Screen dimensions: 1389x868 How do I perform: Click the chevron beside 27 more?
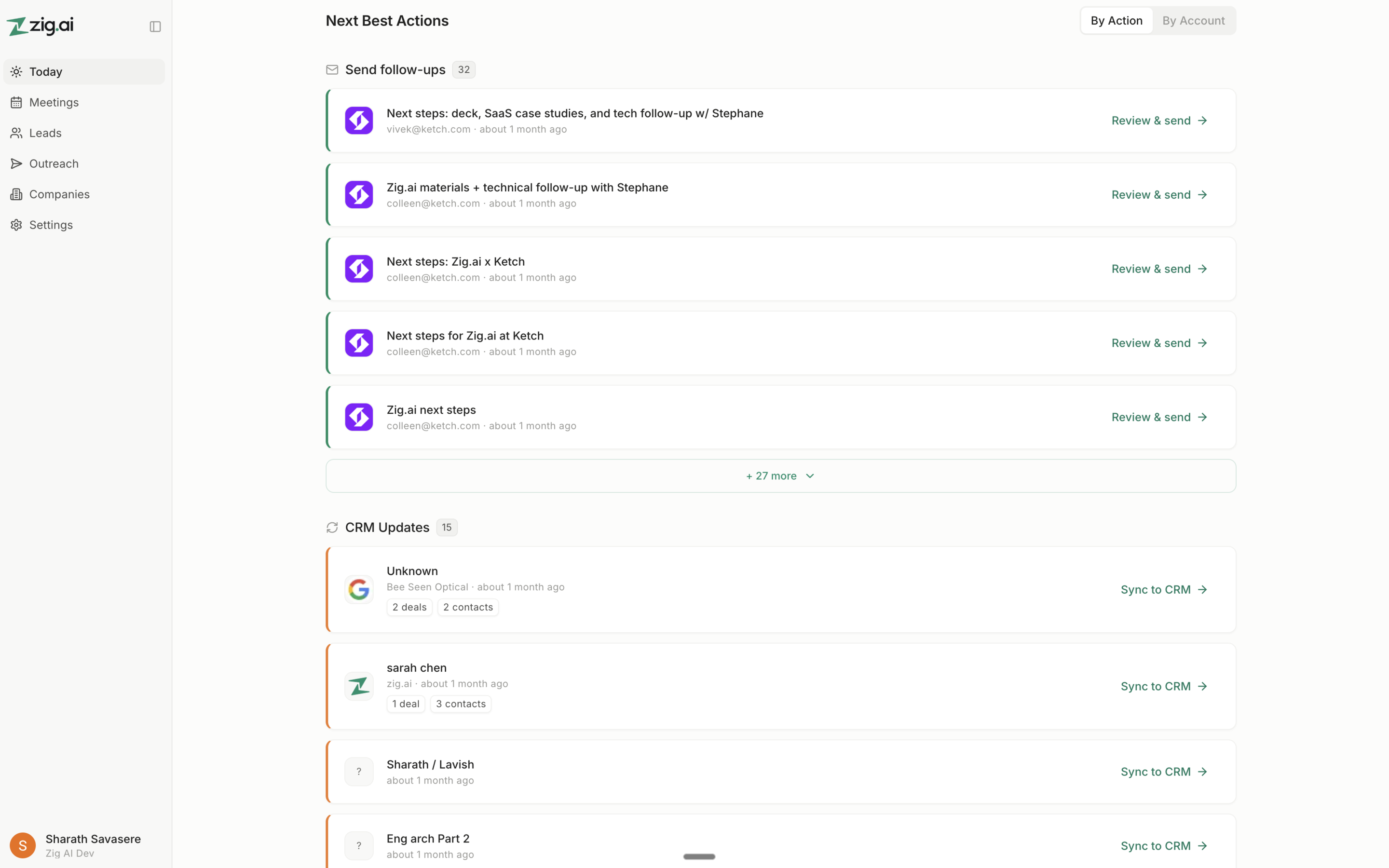click(x=810, y=476)
